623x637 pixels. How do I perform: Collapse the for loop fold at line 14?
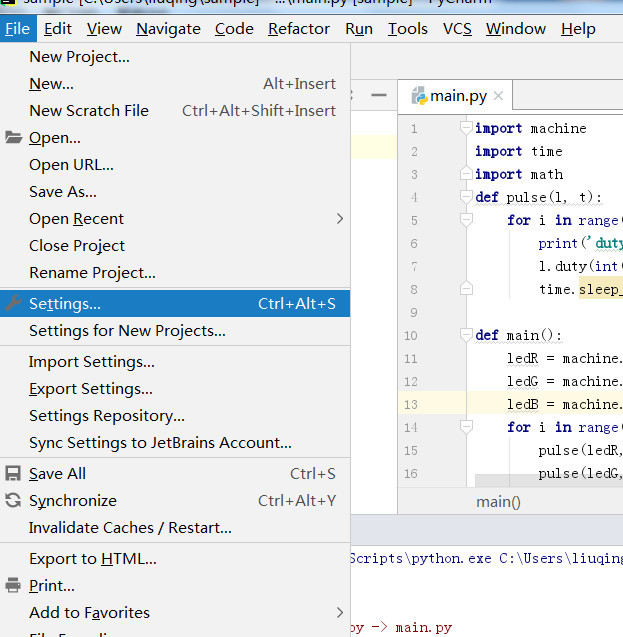coord(466,427)
